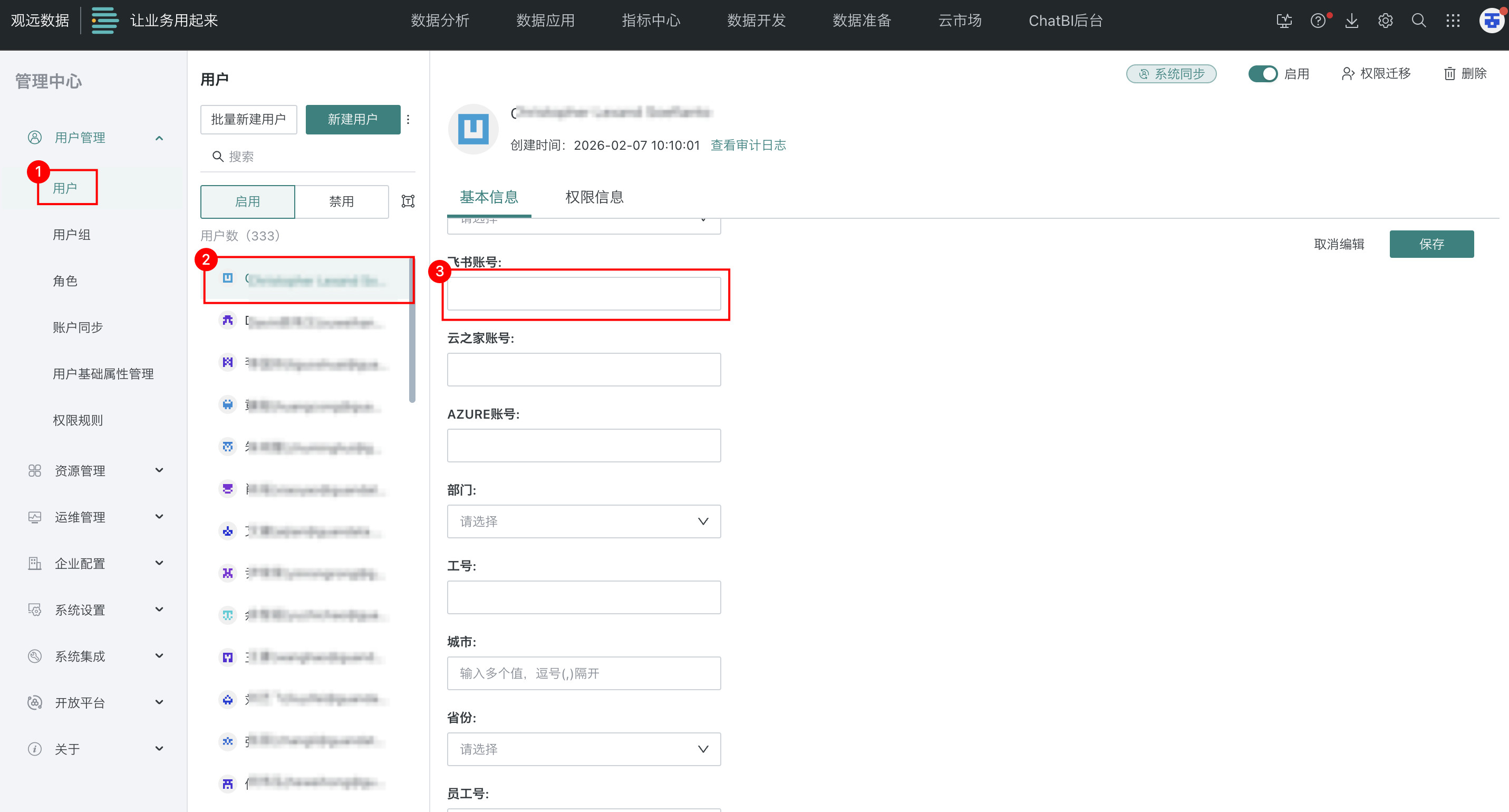Open 数据分析 in the top navigation
Screen dimensions: 1509x812
pos(439,21)
